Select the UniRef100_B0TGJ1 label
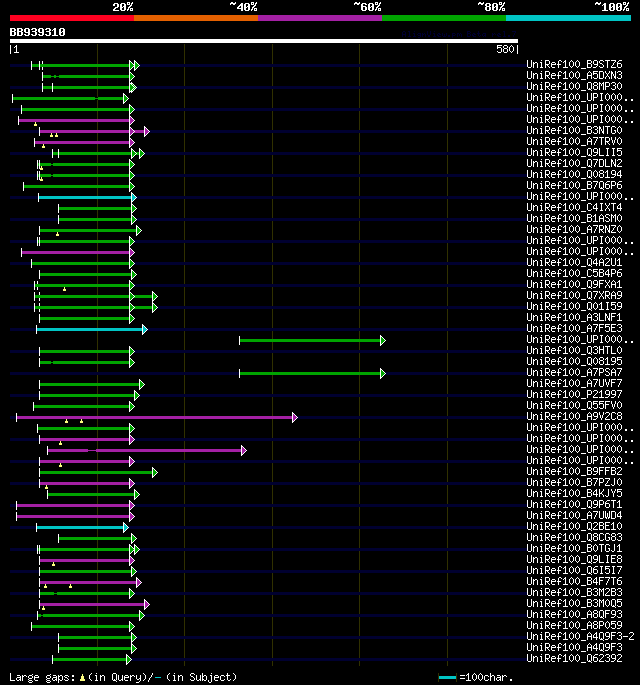This screenshot has width=640, height=685. click(574, 549)
